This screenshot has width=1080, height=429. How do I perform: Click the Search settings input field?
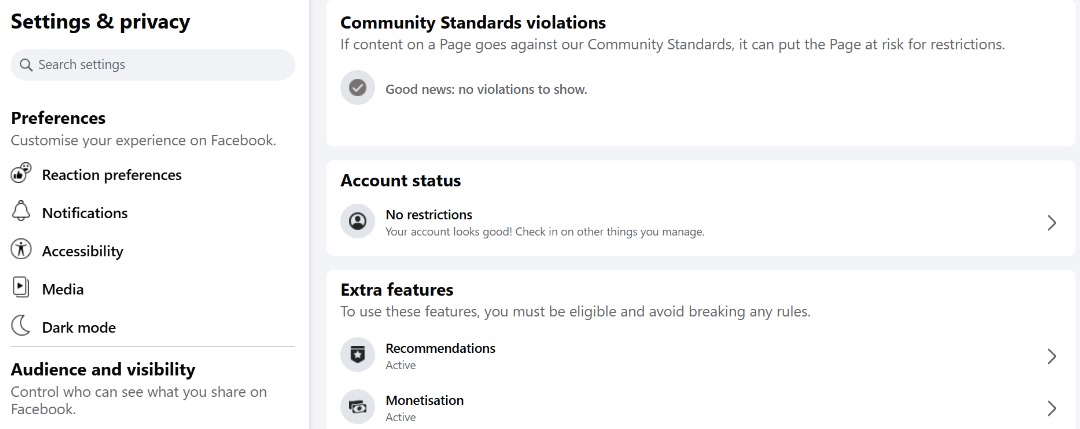pyautogui.click(x=152, y=65)
